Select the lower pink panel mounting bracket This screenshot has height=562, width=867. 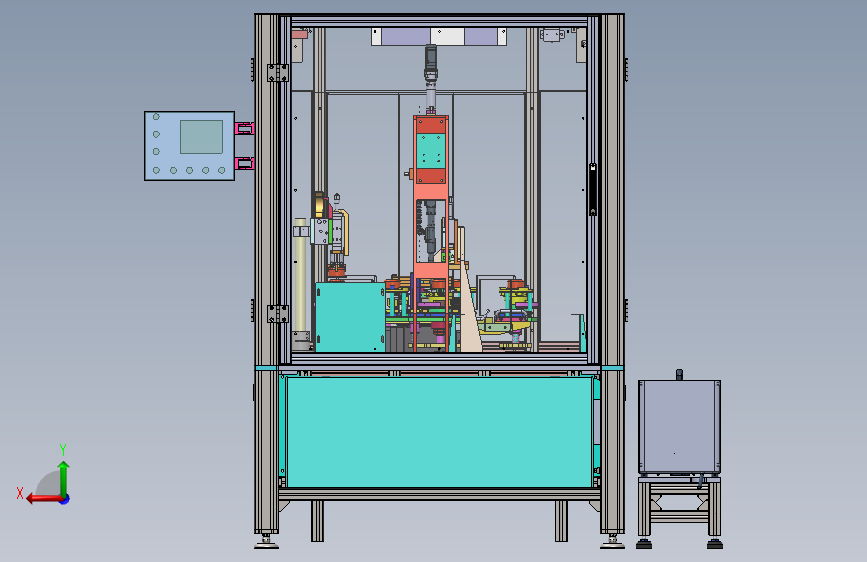point(244,163)
